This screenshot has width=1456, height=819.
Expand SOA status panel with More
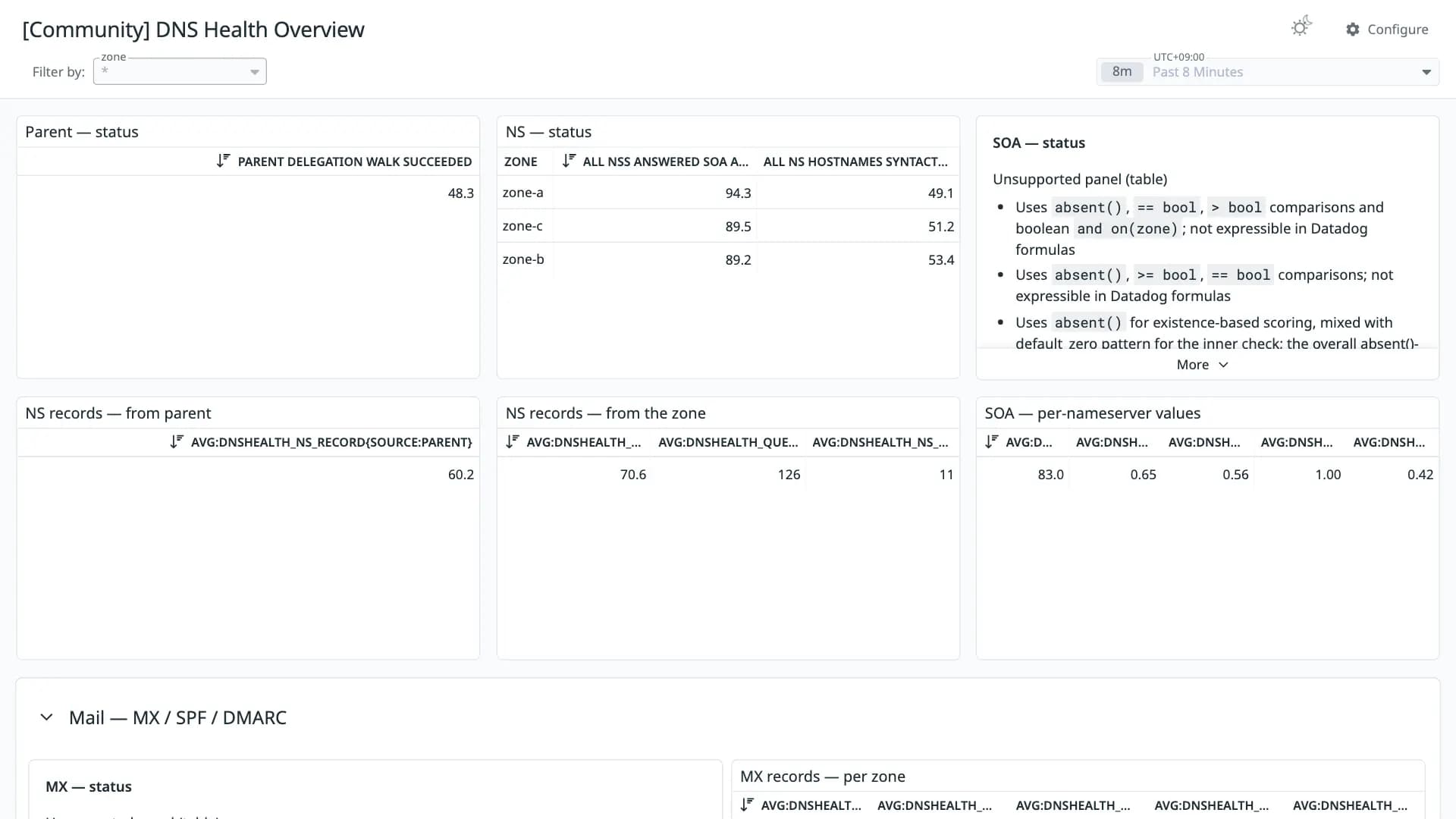point(1202,365)
